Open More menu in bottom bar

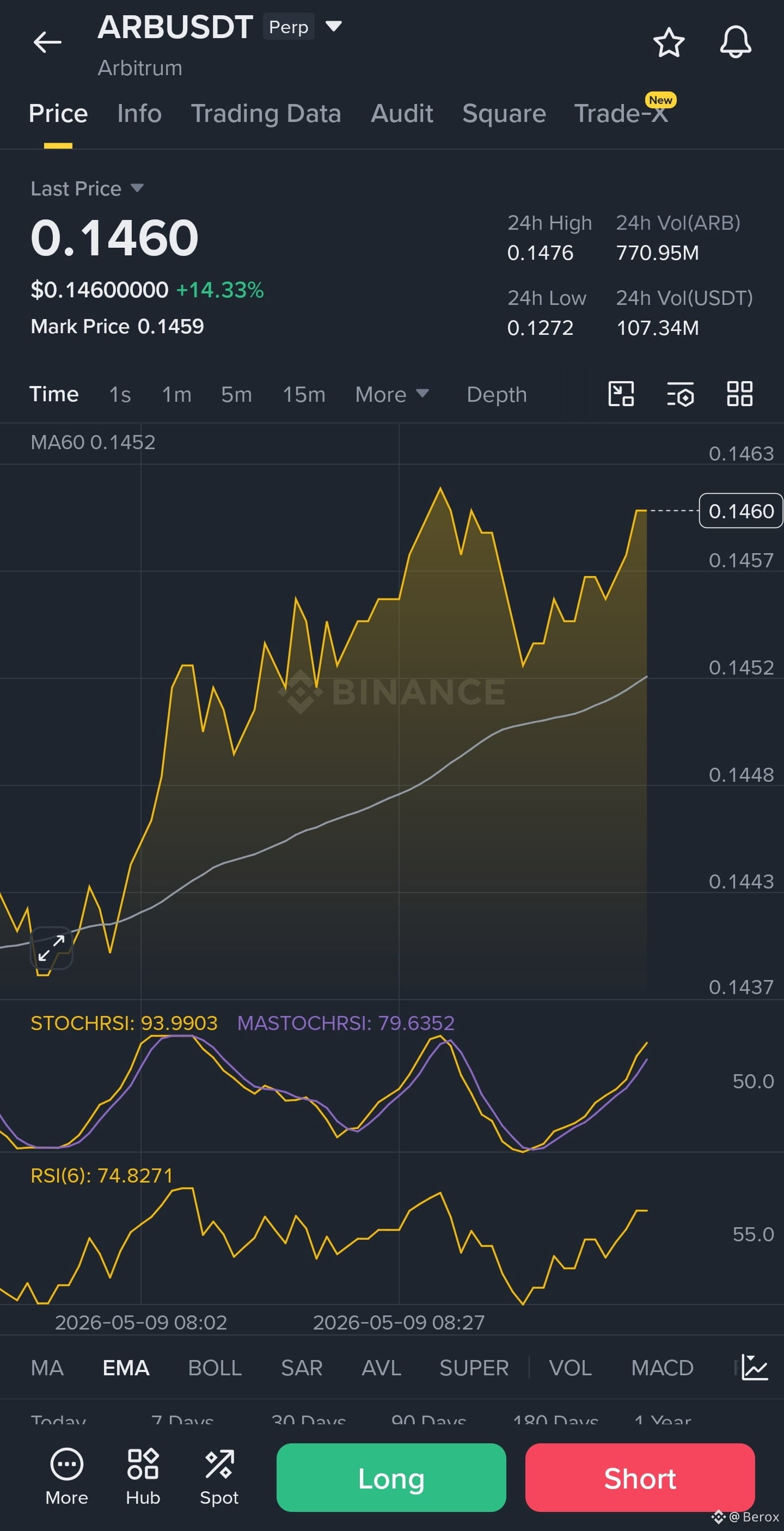(x=66, y=1477)
